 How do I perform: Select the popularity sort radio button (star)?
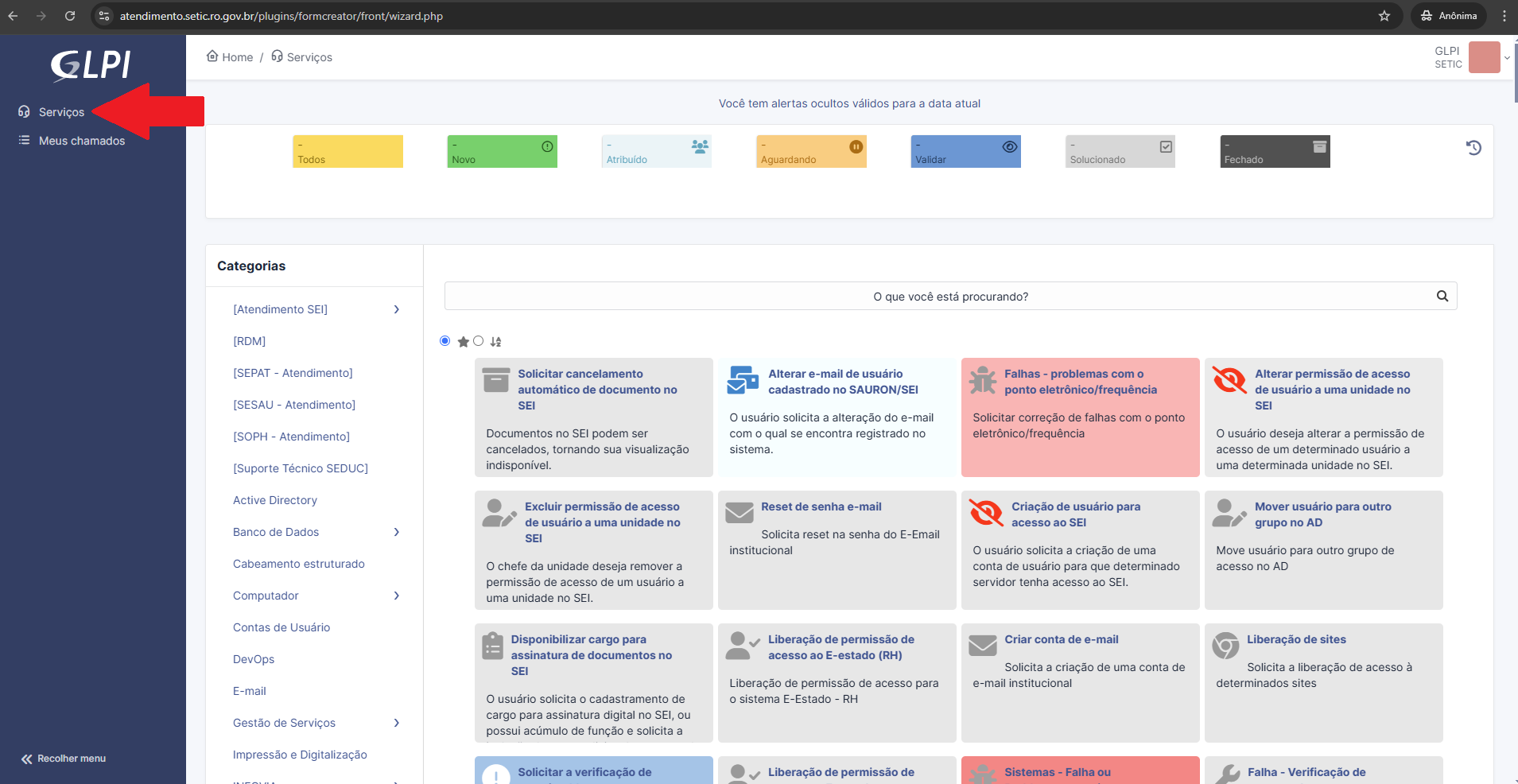click(445, 341)
